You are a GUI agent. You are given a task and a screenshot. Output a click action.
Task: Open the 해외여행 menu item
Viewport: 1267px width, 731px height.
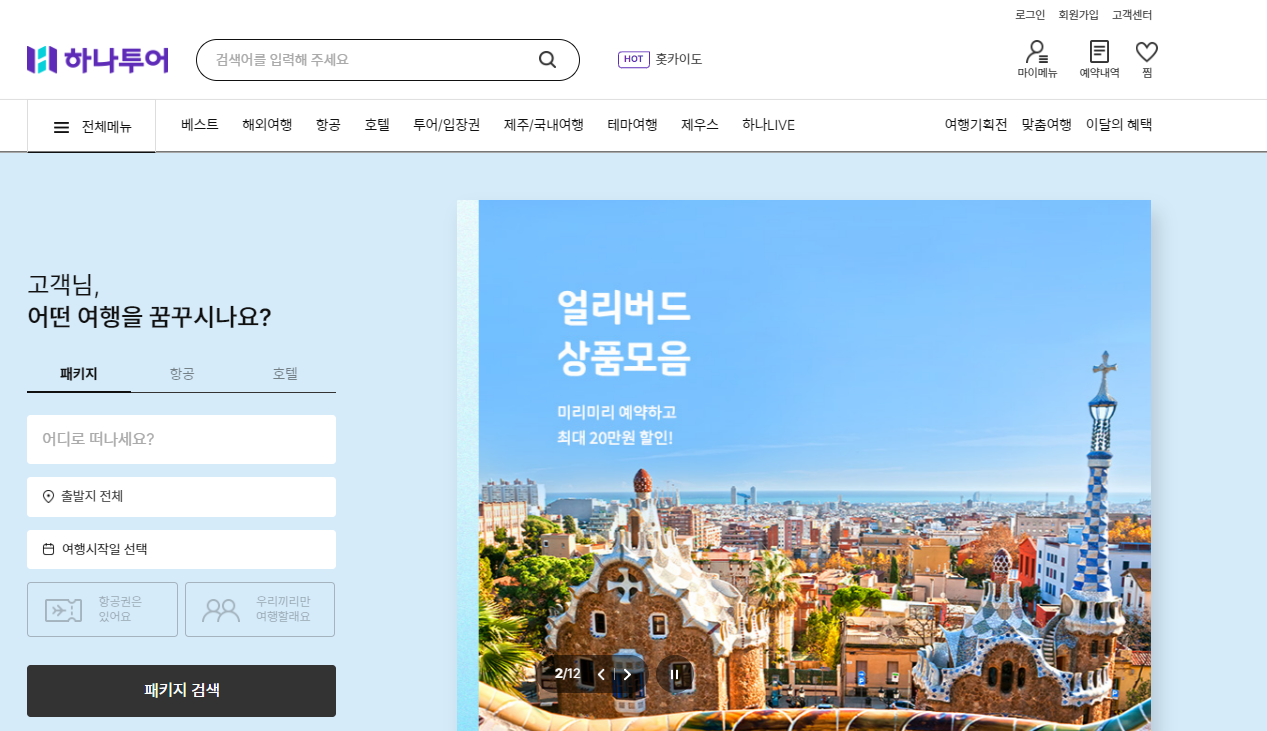tap(266, 125)
